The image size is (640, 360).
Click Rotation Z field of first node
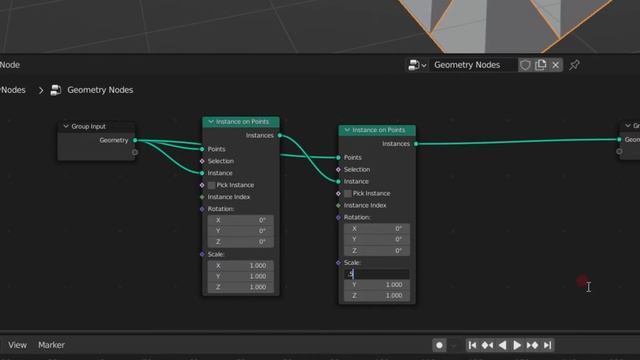click(x=240, y=242)
